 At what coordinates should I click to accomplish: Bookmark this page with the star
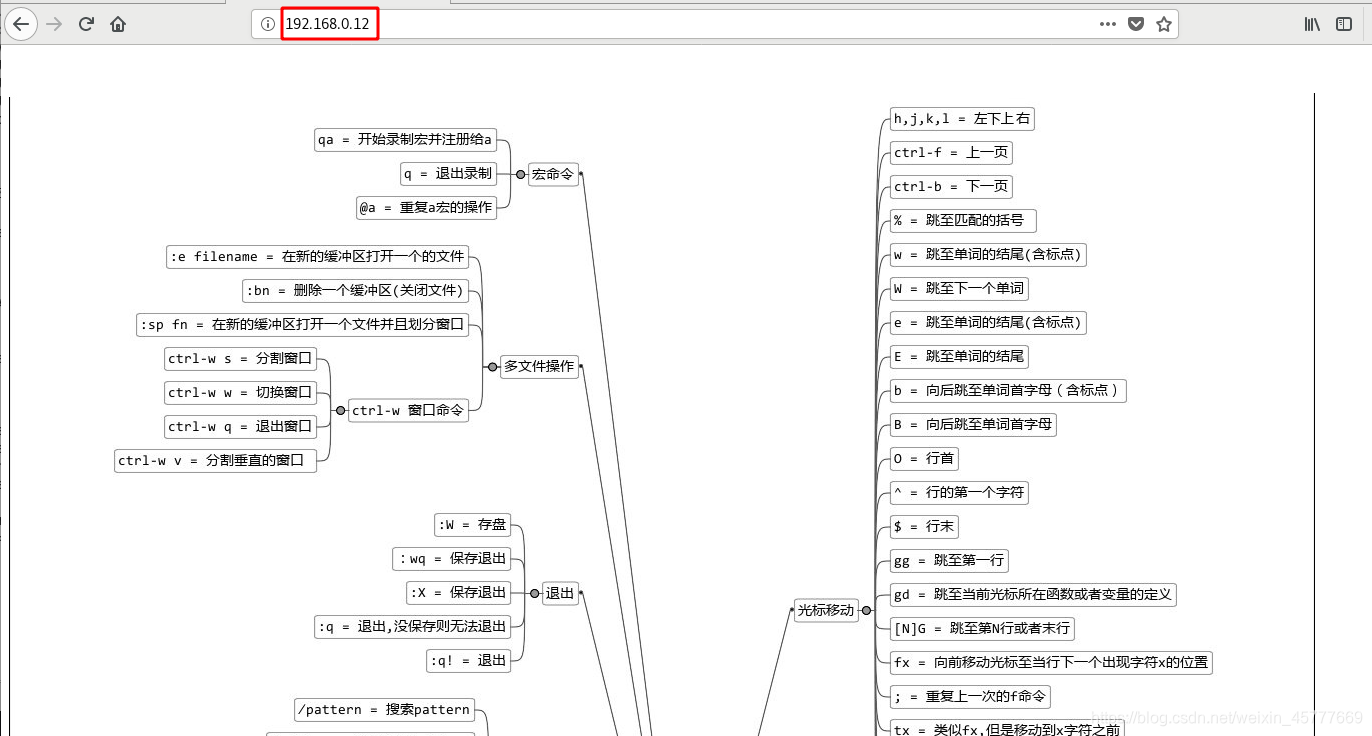coord(1164,24)
